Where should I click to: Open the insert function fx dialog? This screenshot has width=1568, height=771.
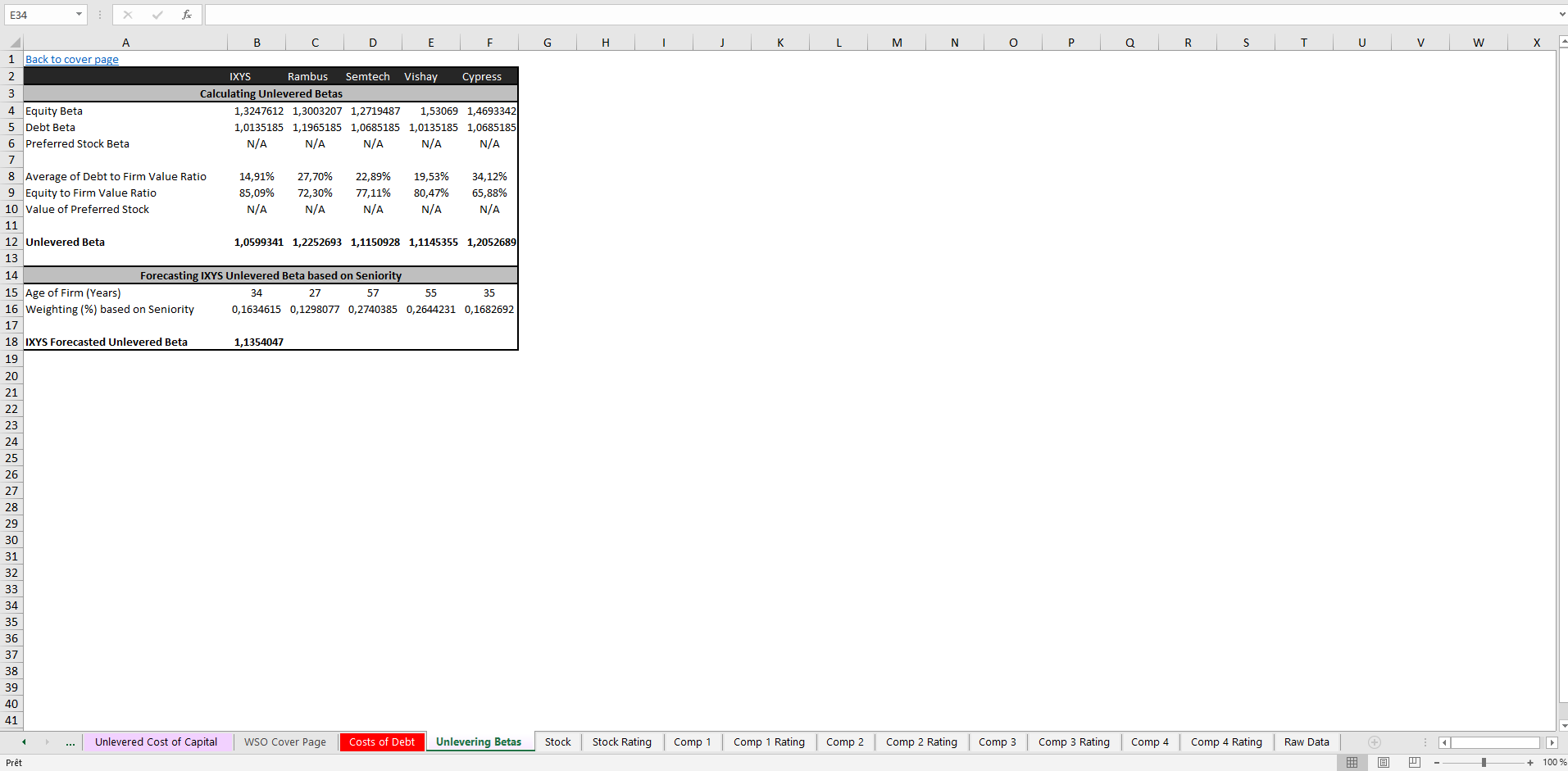coord(187,15)
